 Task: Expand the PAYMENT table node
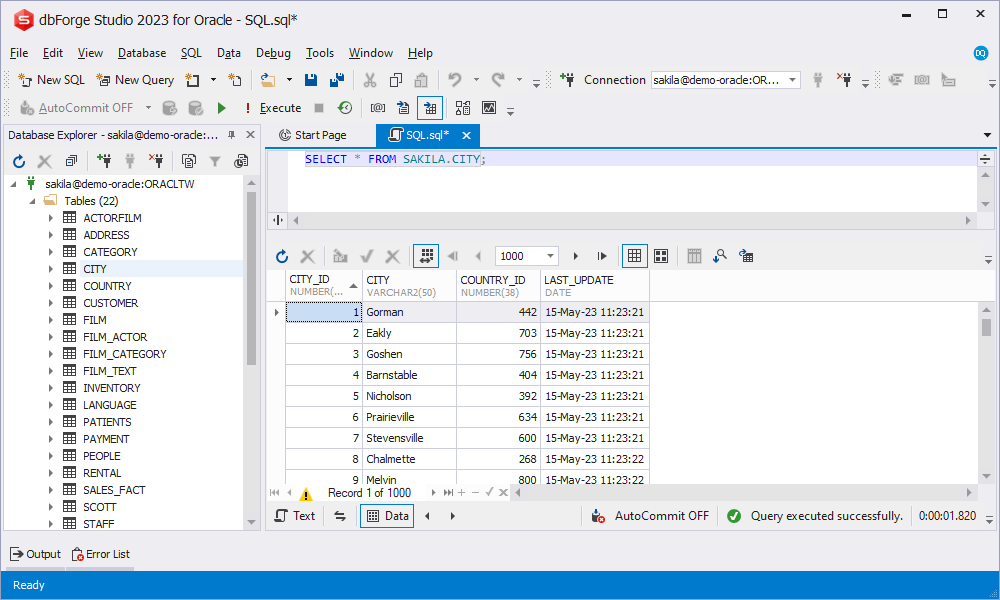51,439
